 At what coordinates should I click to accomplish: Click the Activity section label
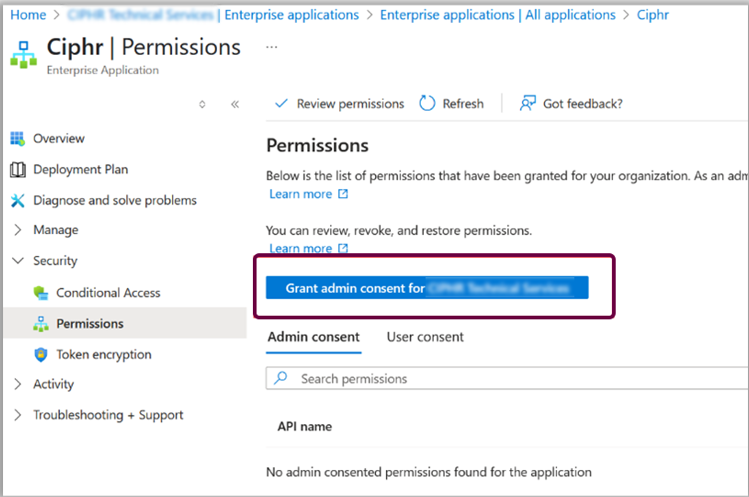[54, 384]
